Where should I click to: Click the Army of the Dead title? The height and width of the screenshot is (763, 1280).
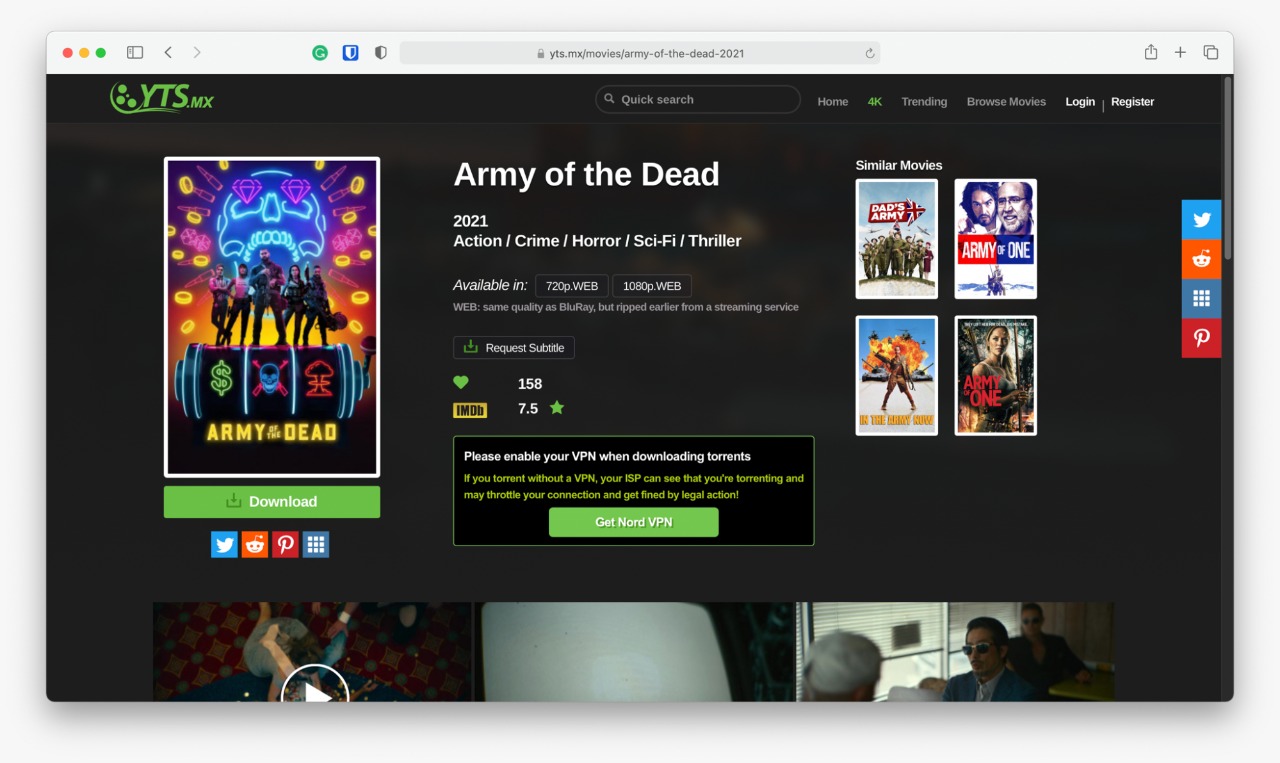[x=587, y=174]
